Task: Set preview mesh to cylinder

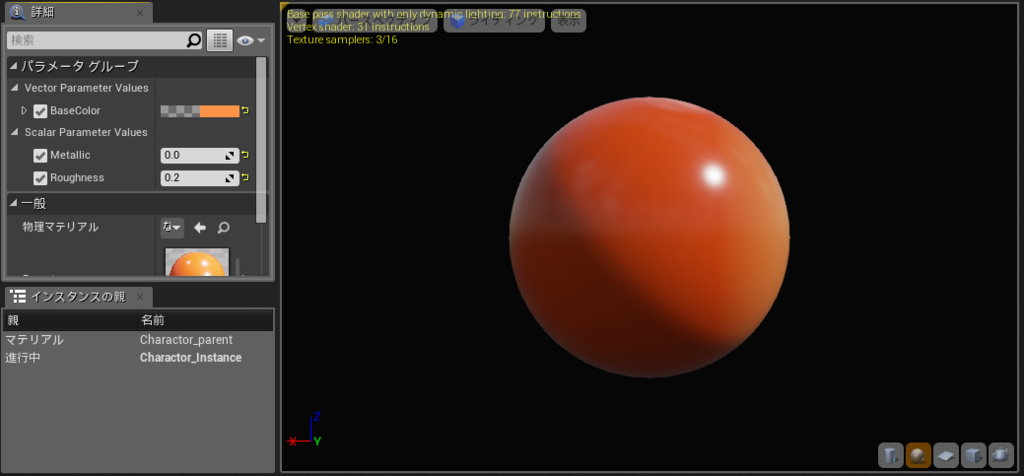Action: 890,456
